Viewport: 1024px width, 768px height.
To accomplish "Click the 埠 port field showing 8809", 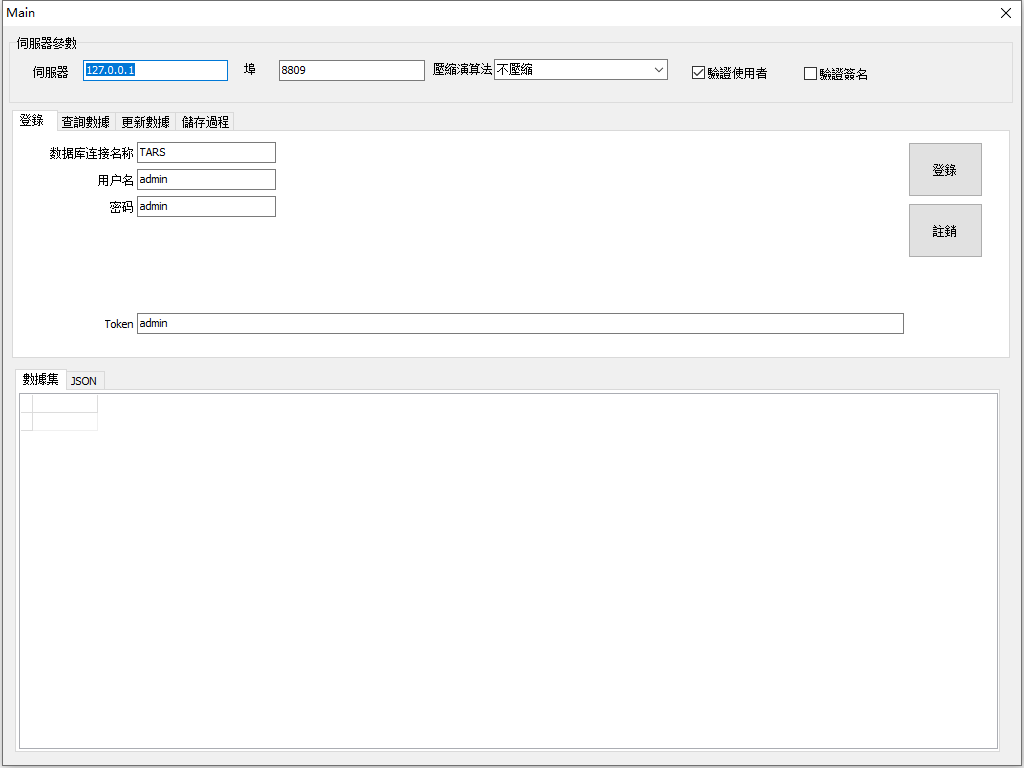I will point(351,71).
